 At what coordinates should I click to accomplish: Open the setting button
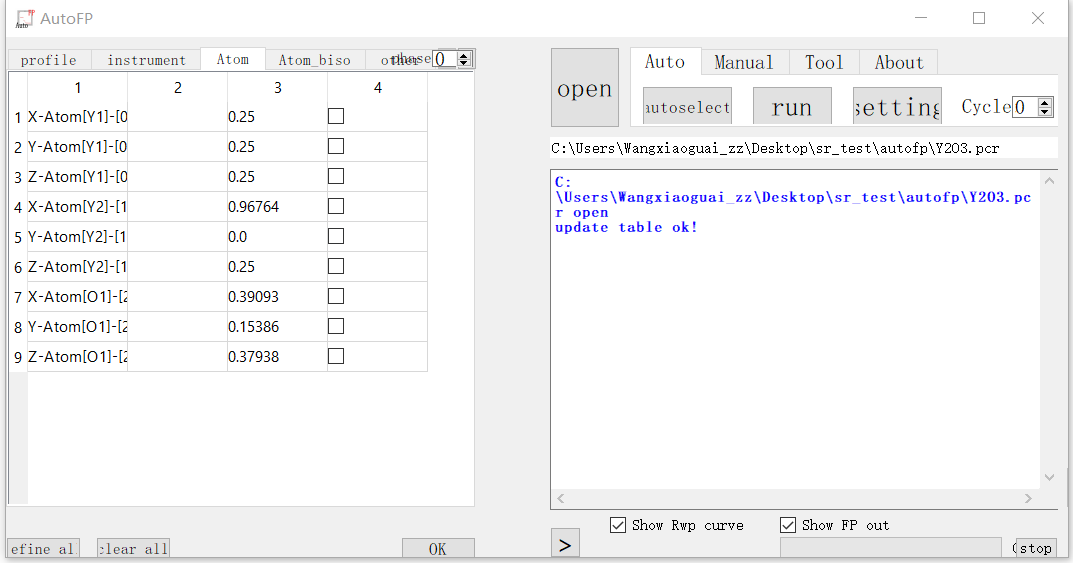(896, 106)
